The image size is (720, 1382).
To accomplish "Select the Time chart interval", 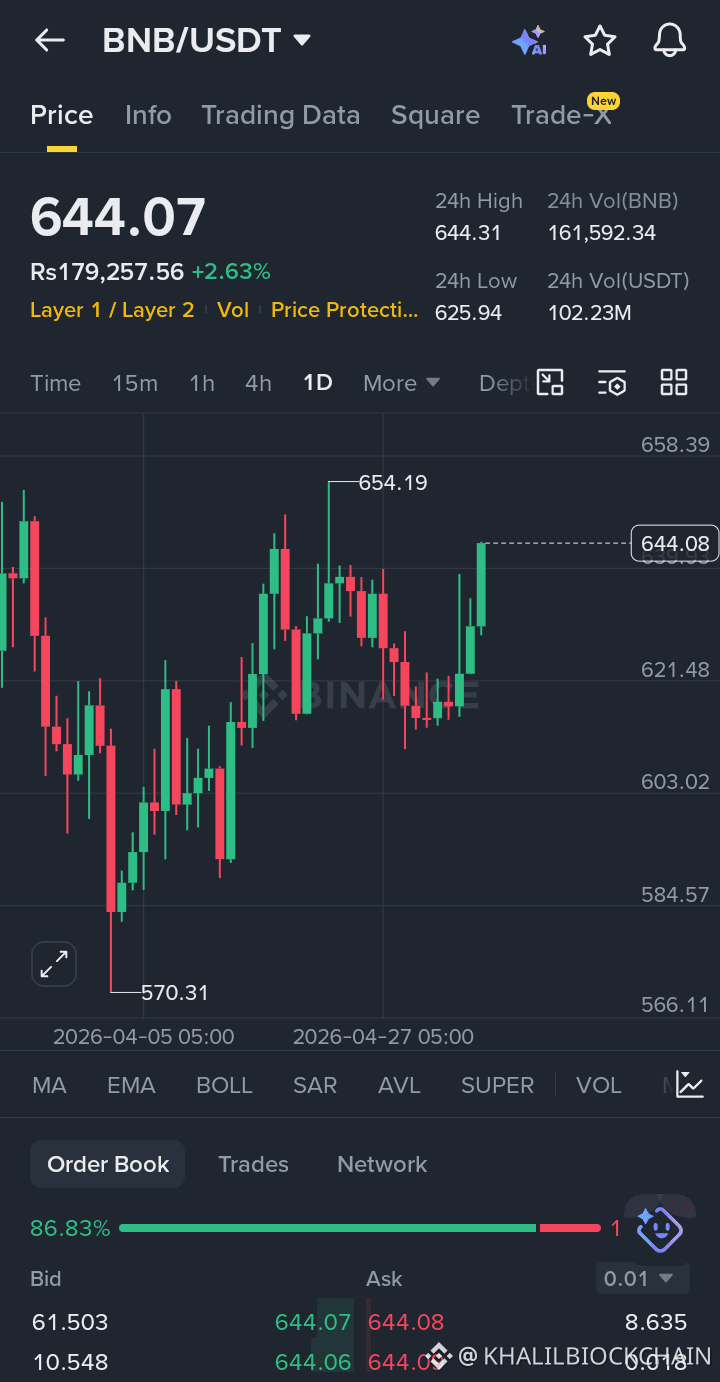I will pos(55,383).
